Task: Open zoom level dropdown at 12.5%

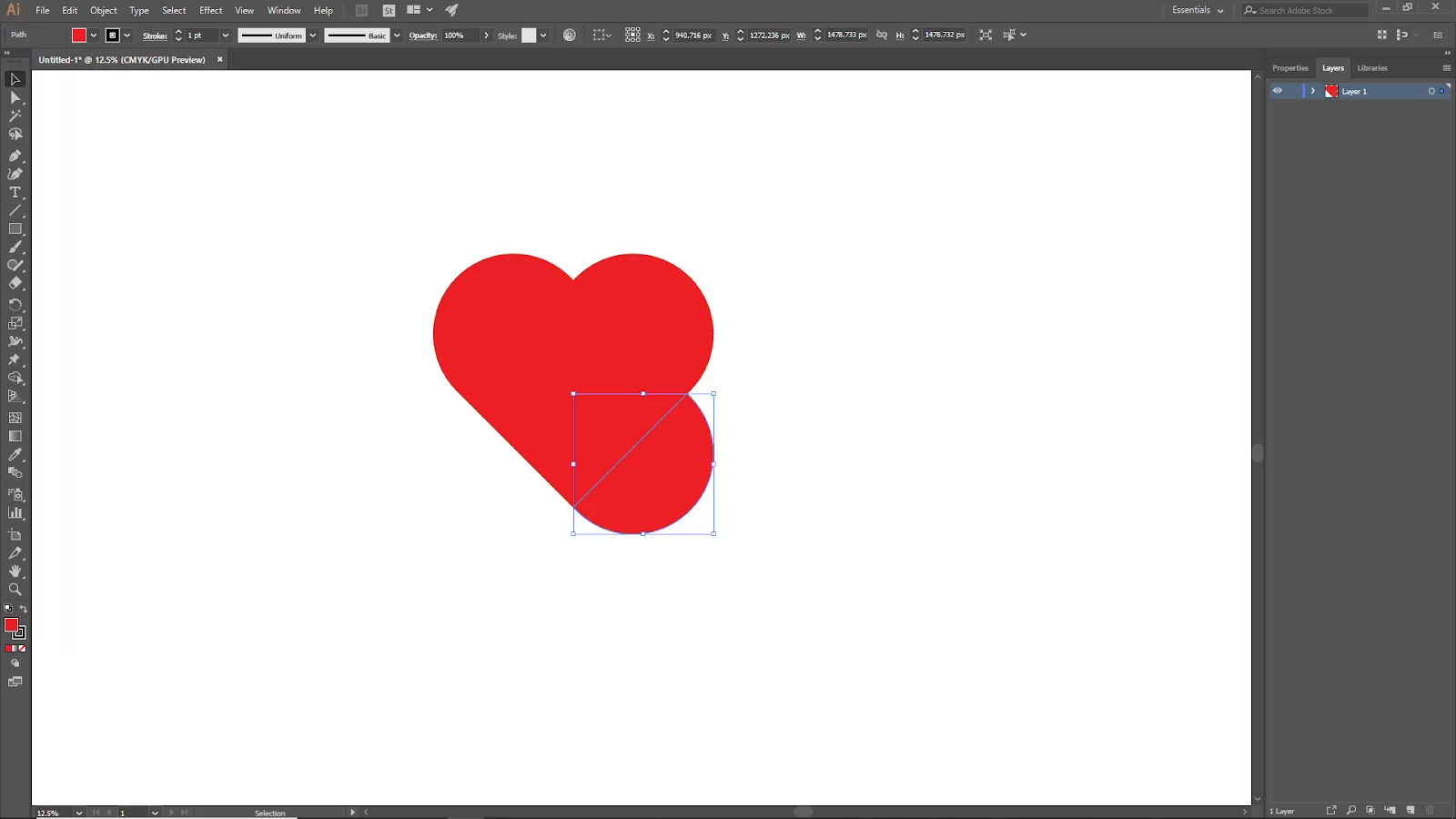Action: pos(79,813)
